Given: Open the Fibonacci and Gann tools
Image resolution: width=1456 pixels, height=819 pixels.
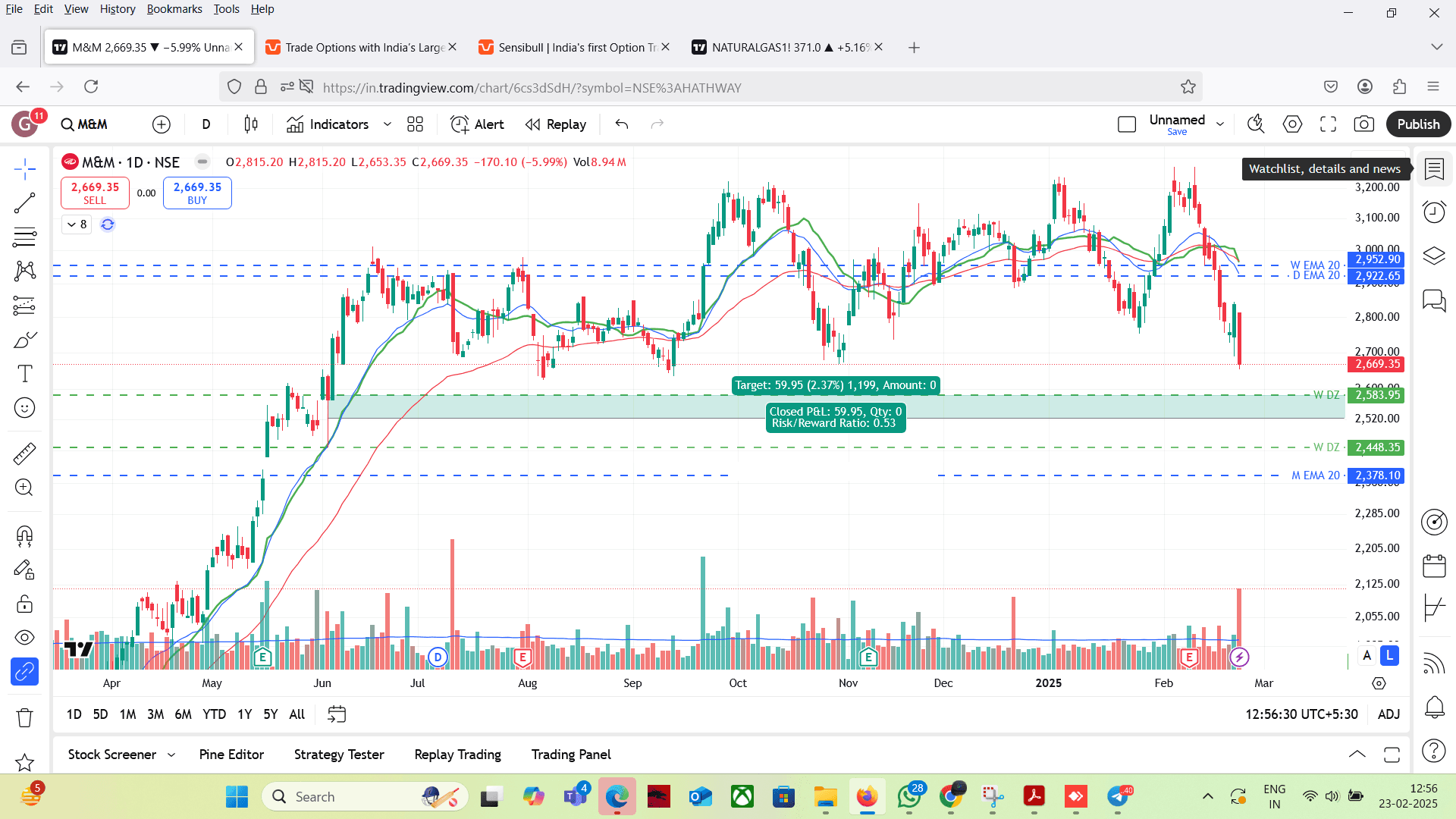Looking at the screenshot, I should pos(24,237).
